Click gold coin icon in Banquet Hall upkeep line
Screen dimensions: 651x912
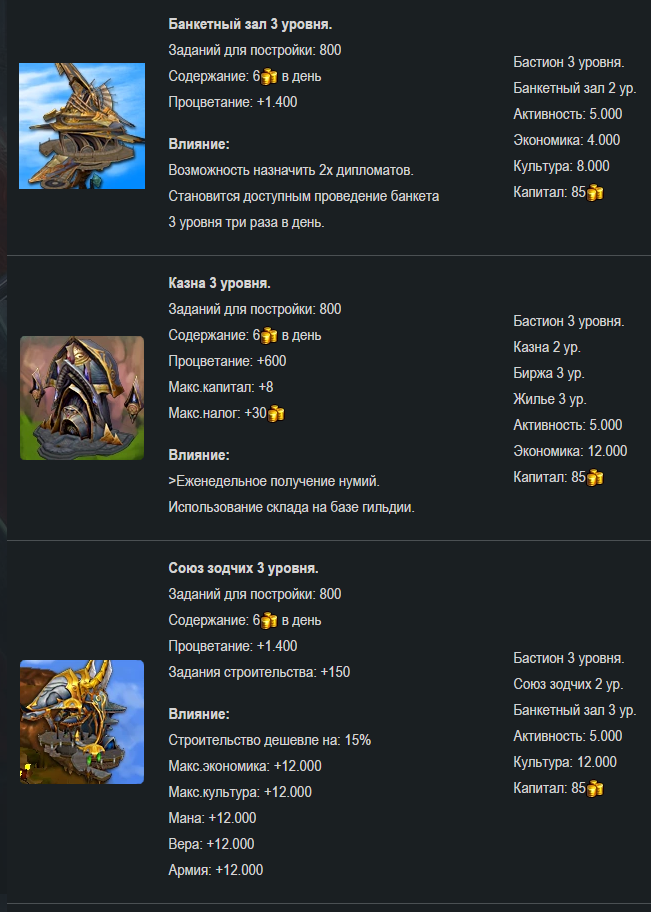tap(269, 77)
